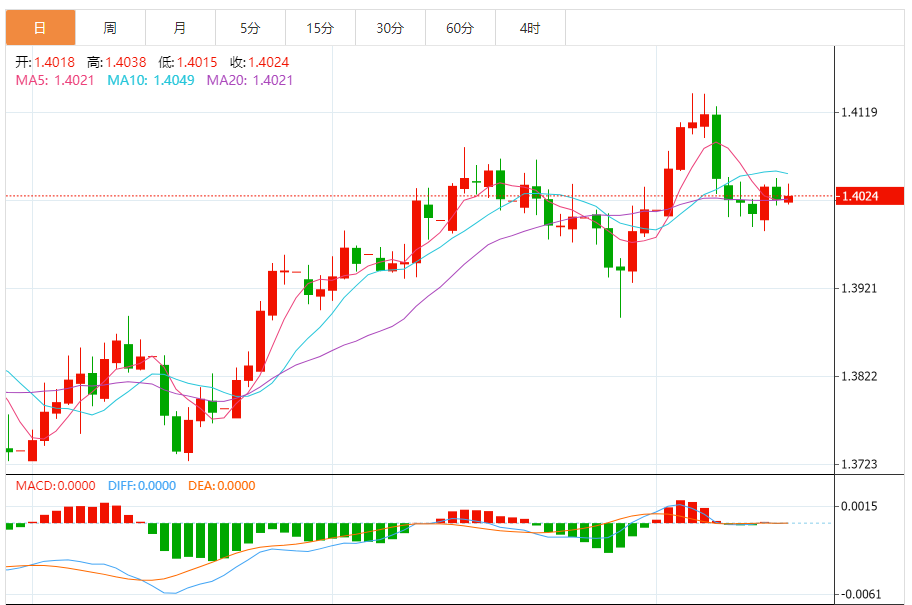
Task: Click the MA5 indicator label
Action: (x=55, y=80)
